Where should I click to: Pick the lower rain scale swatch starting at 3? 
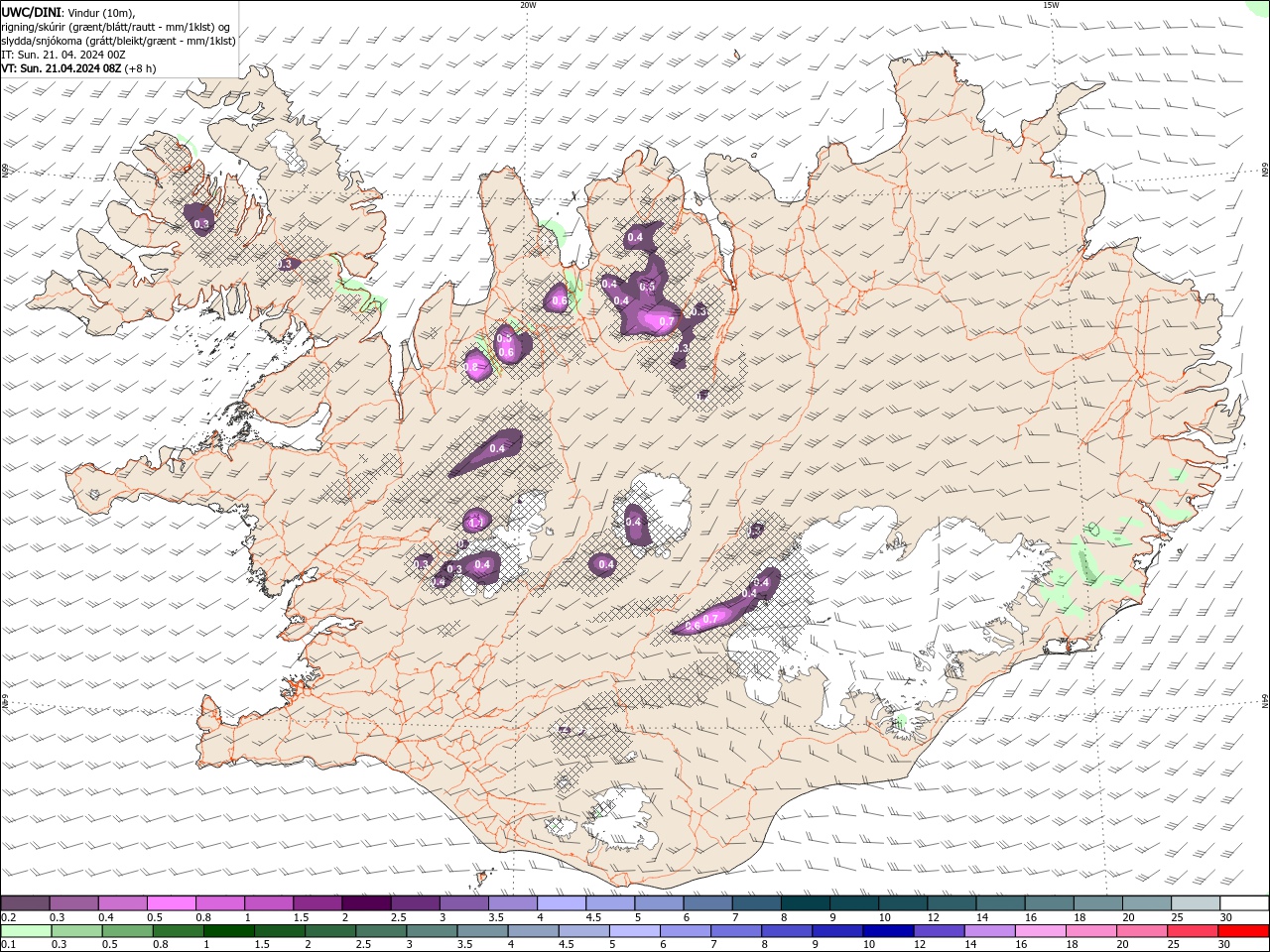pos(432,931)
